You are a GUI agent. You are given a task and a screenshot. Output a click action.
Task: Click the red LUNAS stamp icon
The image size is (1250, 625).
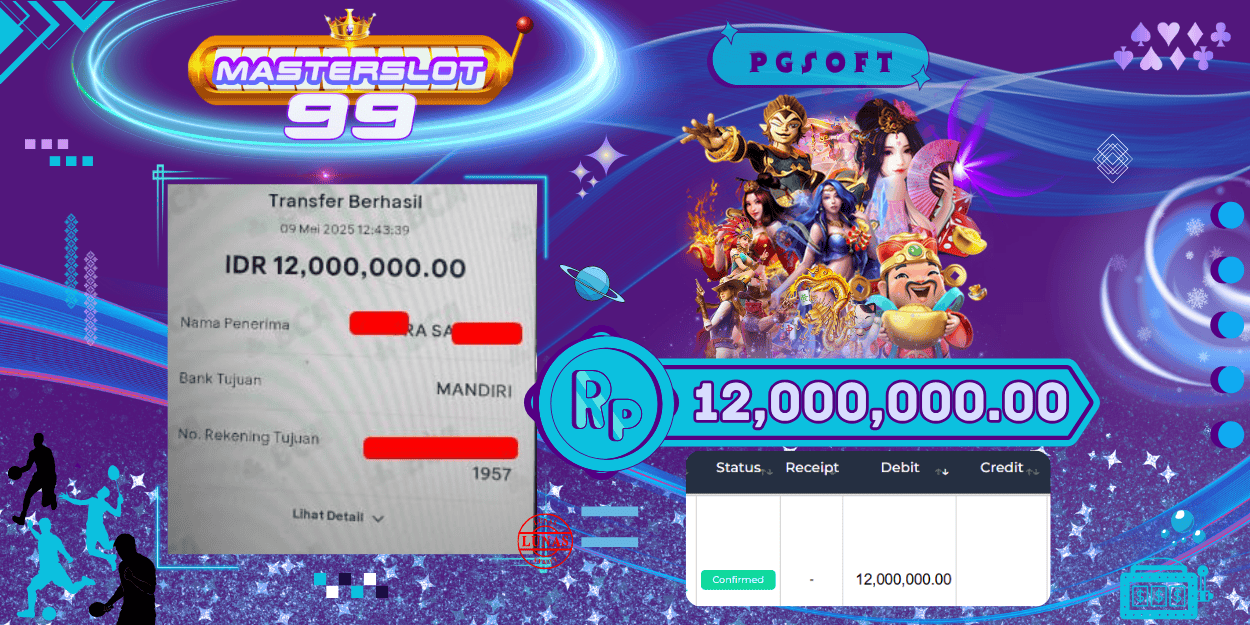pos(545,541)
